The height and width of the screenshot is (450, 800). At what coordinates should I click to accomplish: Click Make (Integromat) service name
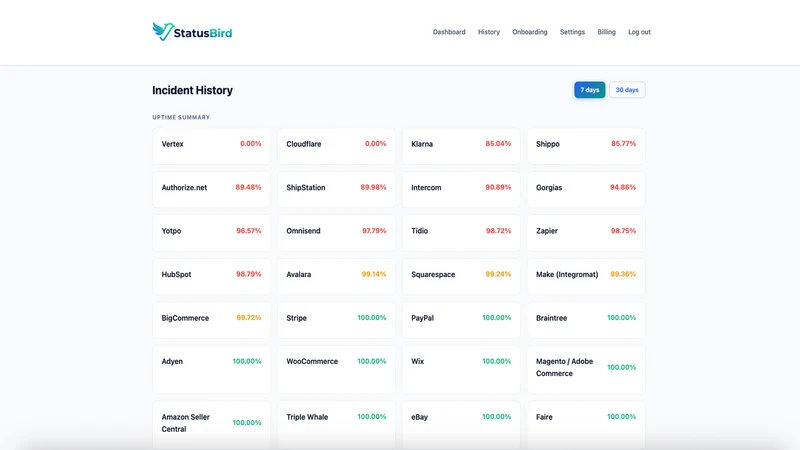(567, 274)
